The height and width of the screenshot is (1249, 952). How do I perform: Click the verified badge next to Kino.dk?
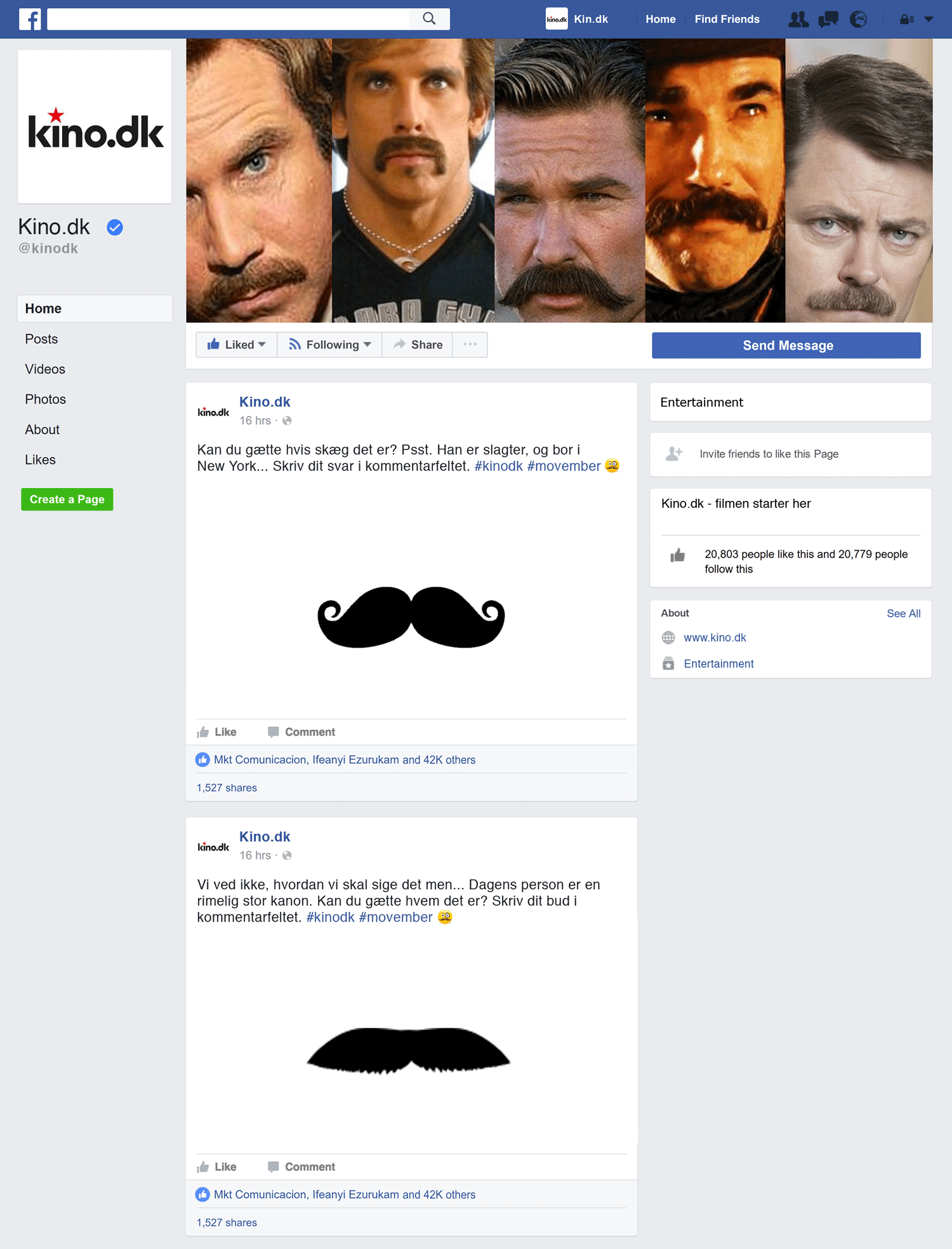point(115,227)
